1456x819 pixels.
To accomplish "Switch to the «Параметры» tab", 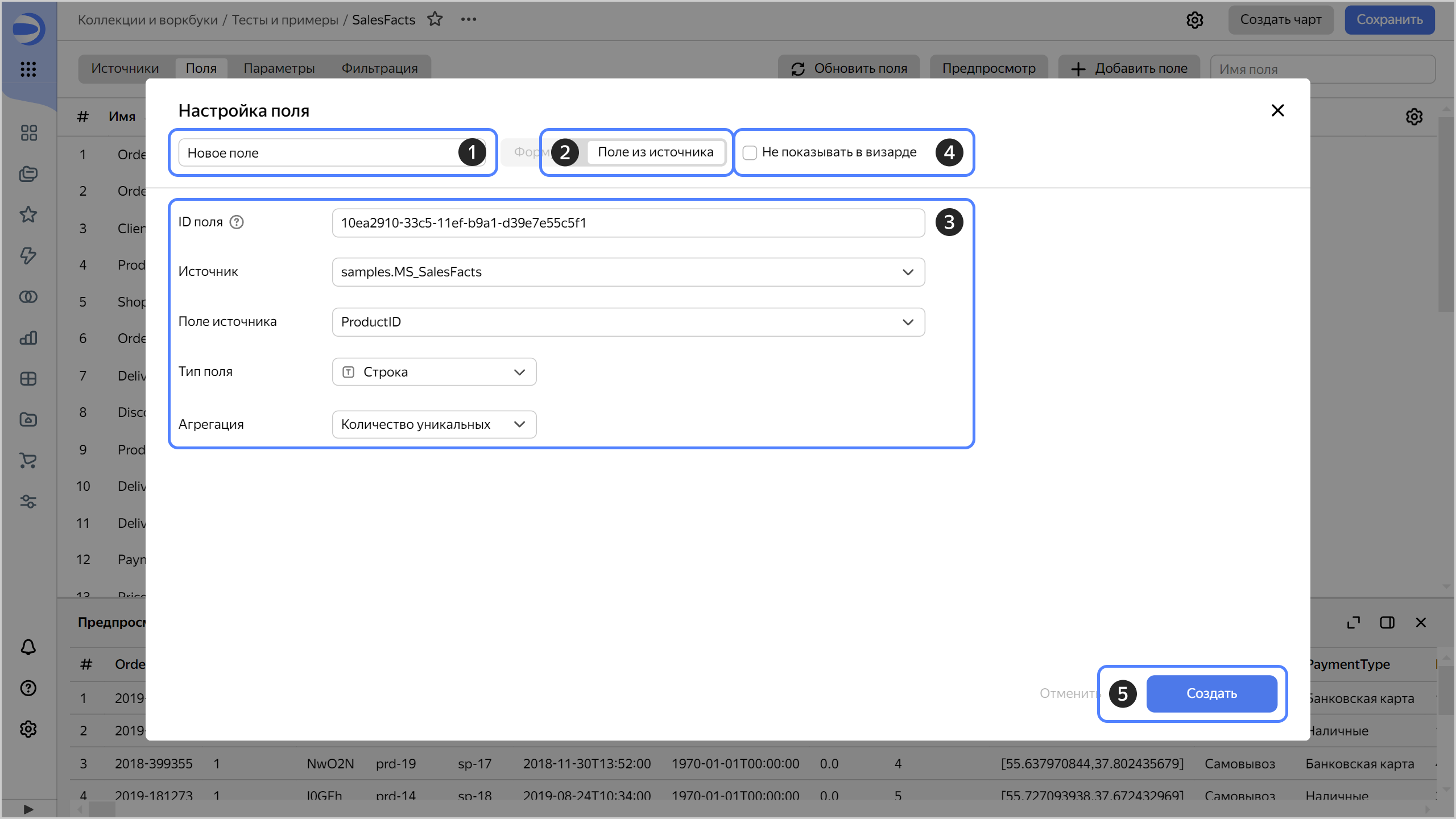I will point(279,68).
